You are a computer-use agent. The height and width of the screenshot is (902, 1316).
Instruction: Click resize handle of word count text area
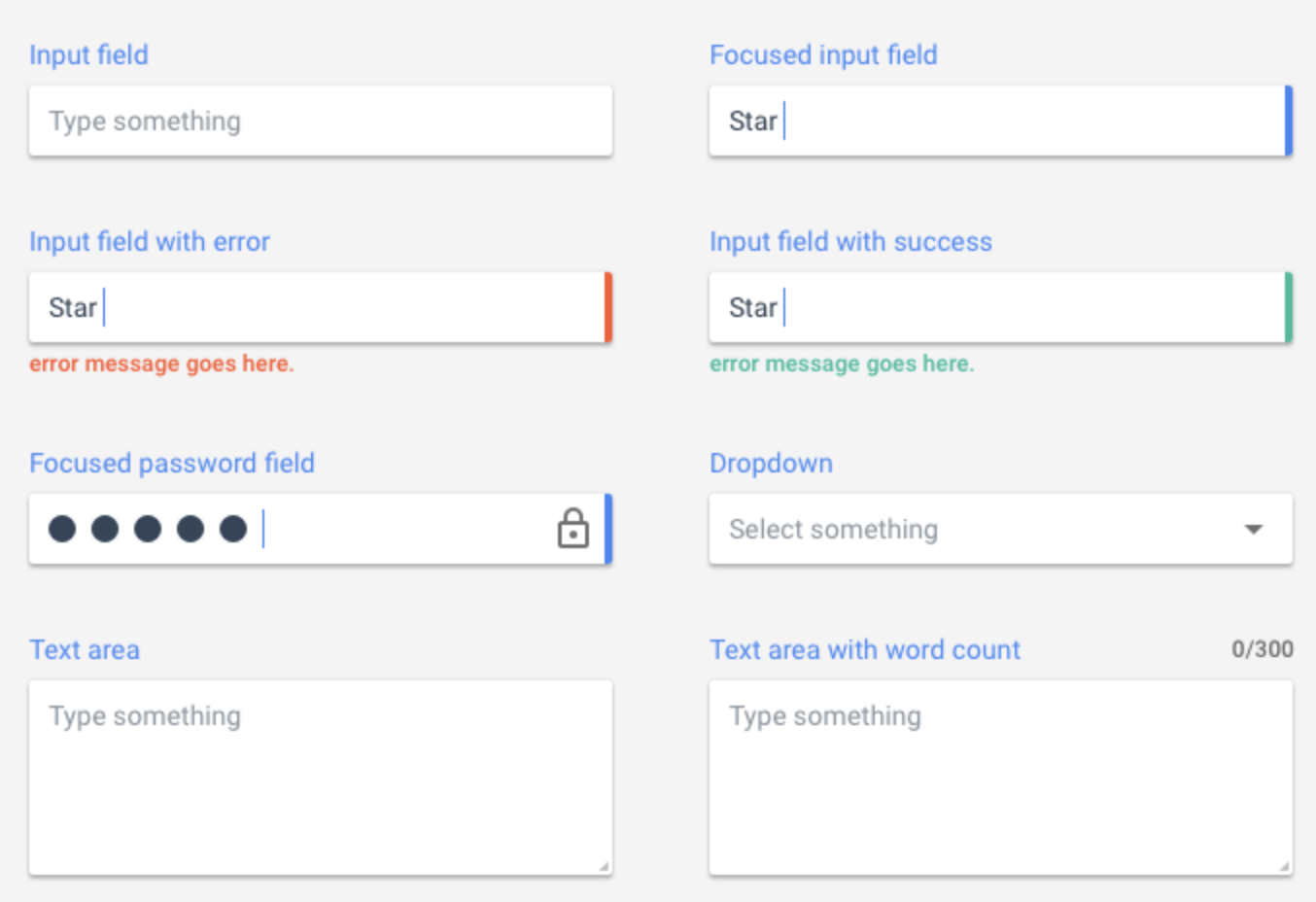coord(1284,866)
